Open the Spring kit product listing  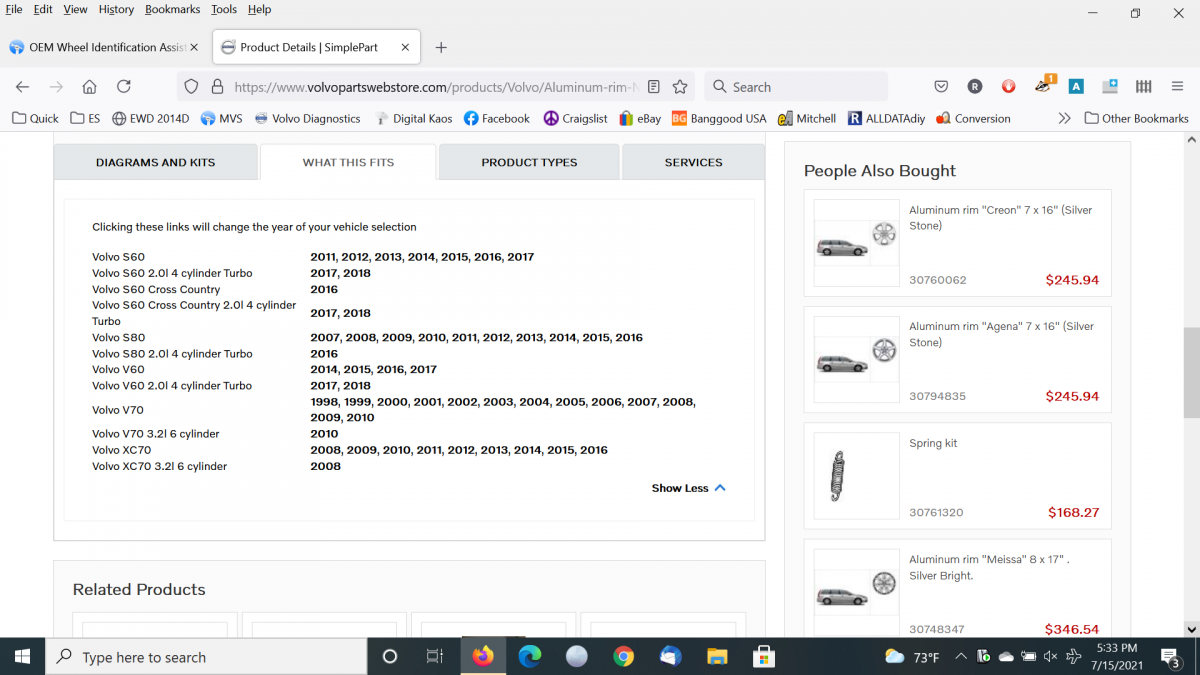[932, 443]
